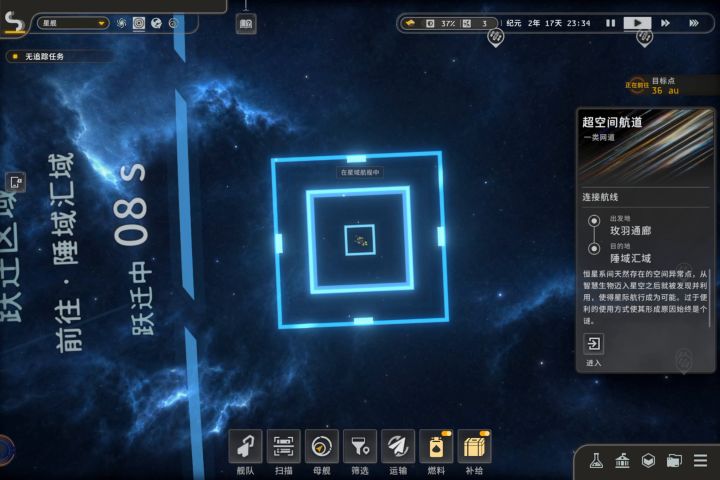Open the cube inventory icon

648,460
